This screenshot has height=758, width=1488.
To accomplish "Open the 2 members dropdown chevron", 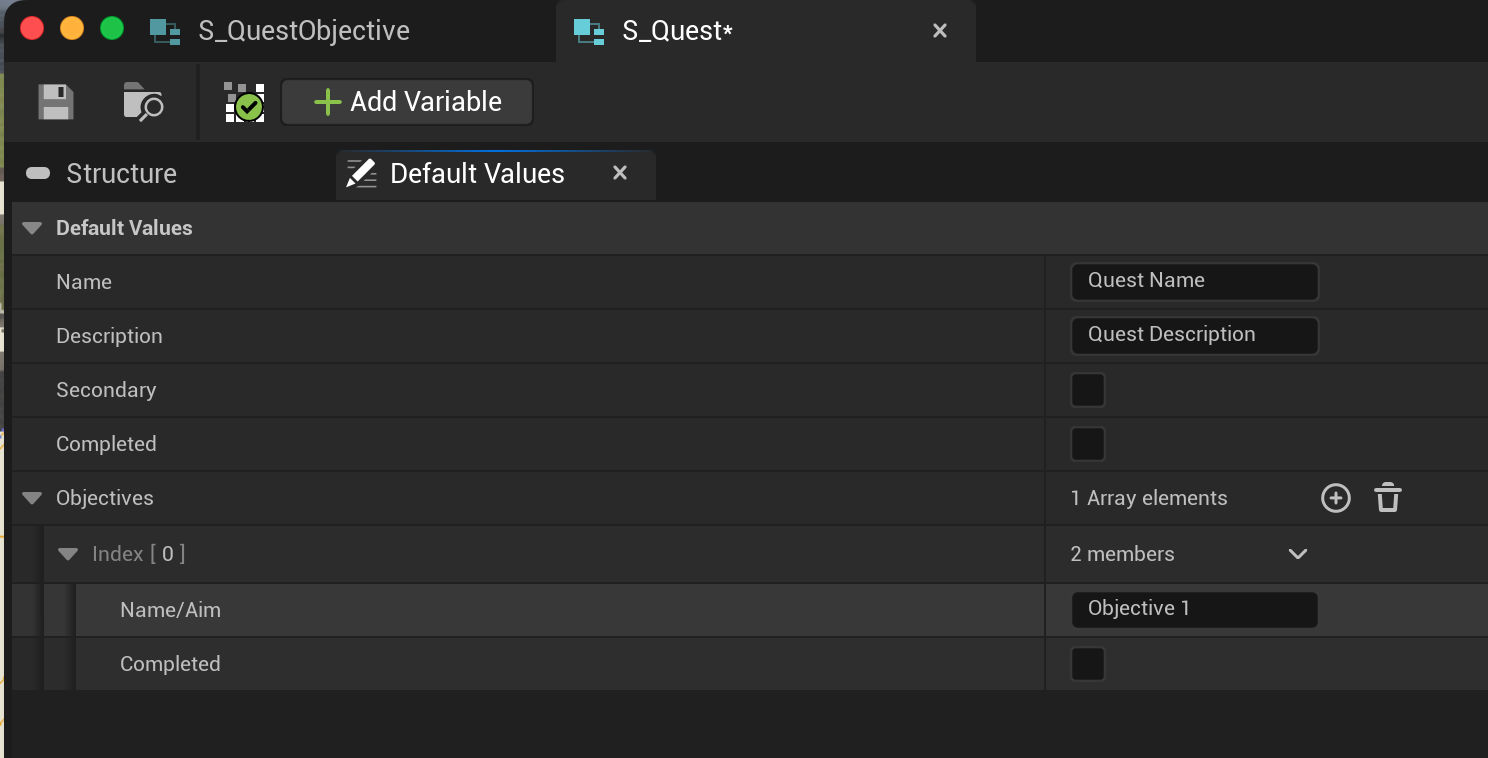I will (x=1298, y=554).
